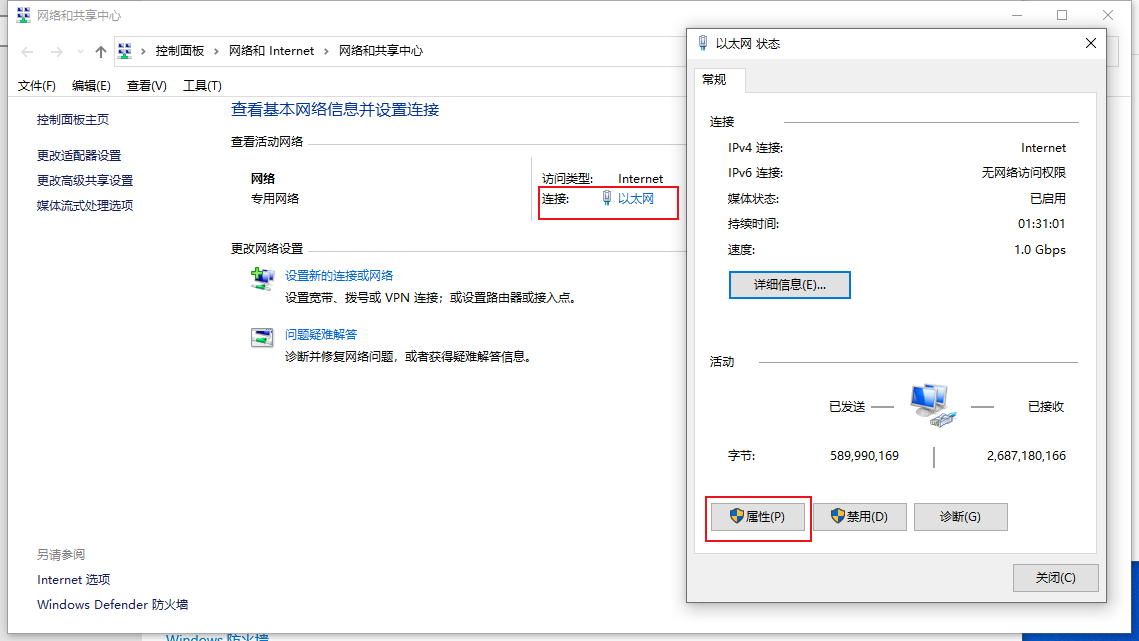Screen dimensions: 1139x641
Task: Click the Ethernet status dialog title icon
Action: click(x=701, y=43)
